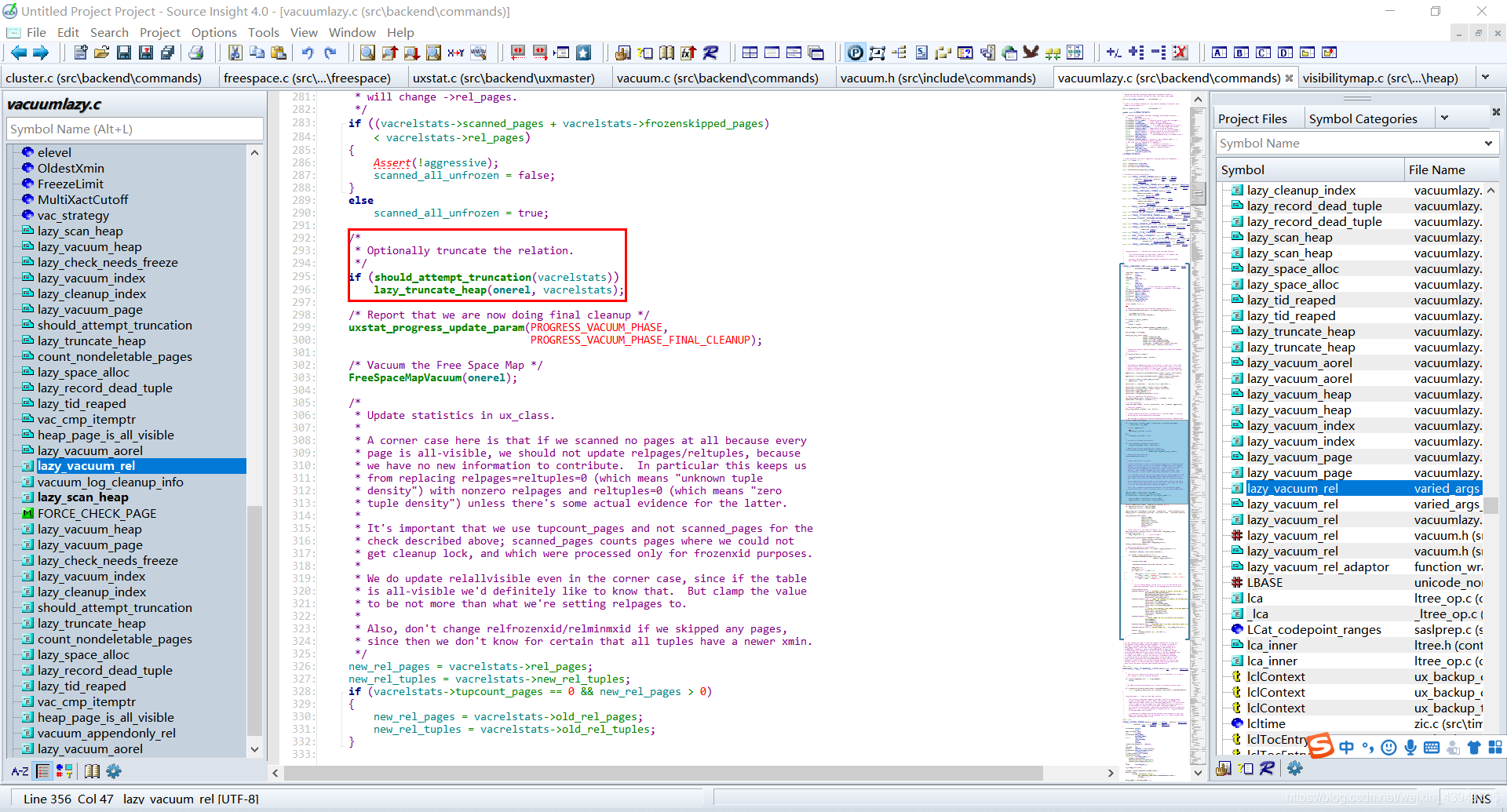Cut selection with the scissors icon

pos(235,53)
